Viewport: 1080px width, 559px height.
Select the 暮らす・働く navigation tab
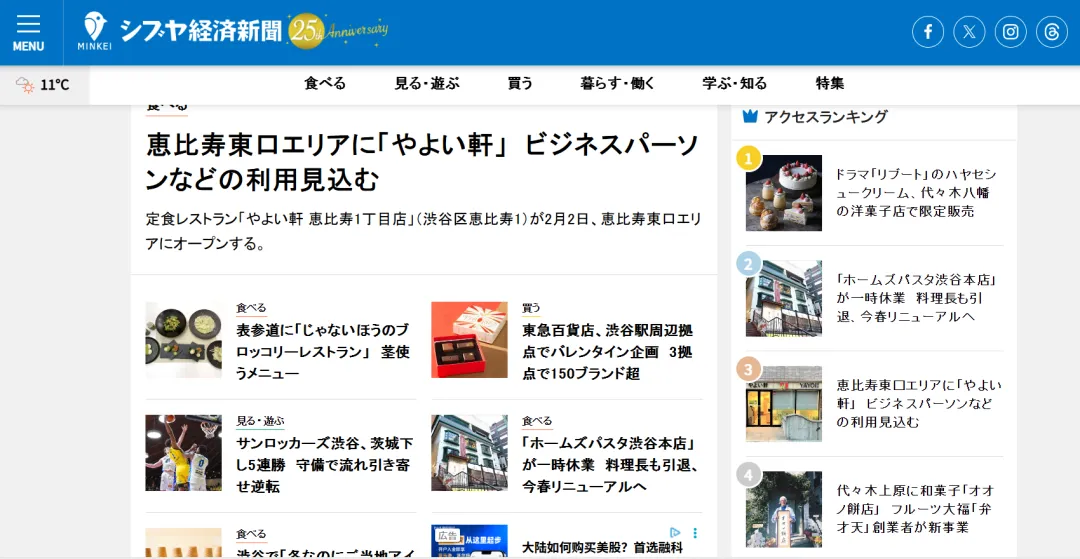(x=618, y=84)
